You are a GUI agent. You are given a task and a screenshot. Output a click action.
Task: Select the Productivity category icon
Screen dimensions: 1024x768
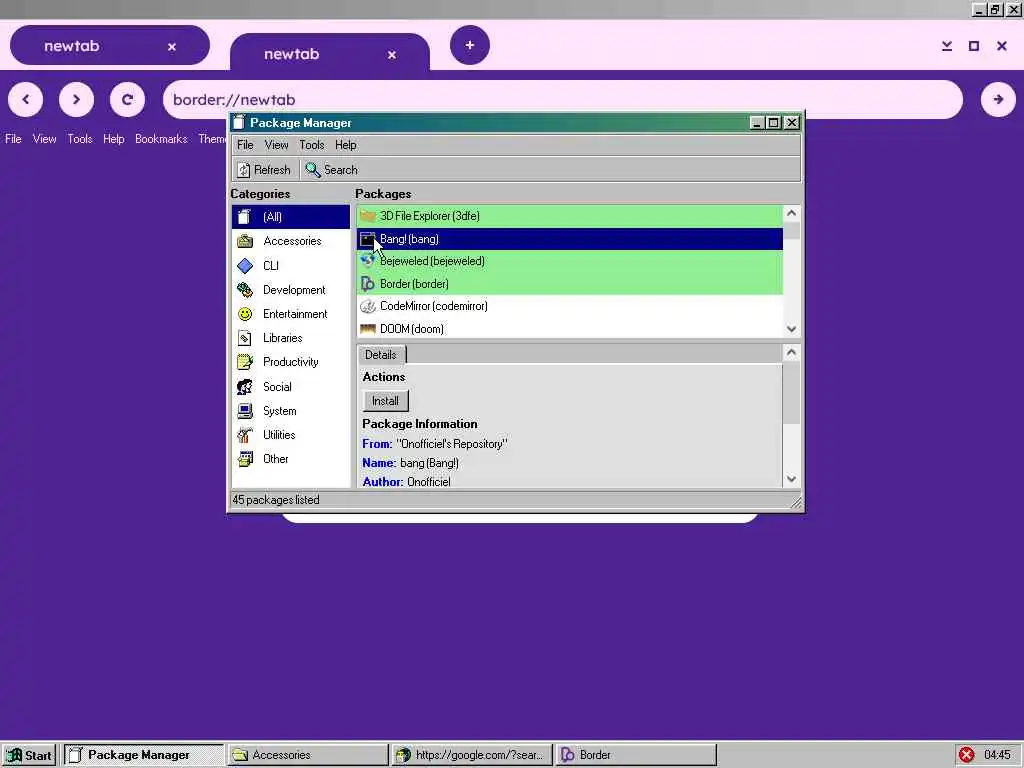coord(245,362)
